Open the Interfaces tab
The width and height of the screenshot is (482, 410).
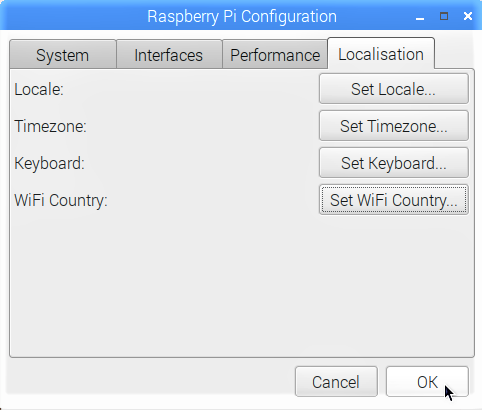tap(169, 55)
